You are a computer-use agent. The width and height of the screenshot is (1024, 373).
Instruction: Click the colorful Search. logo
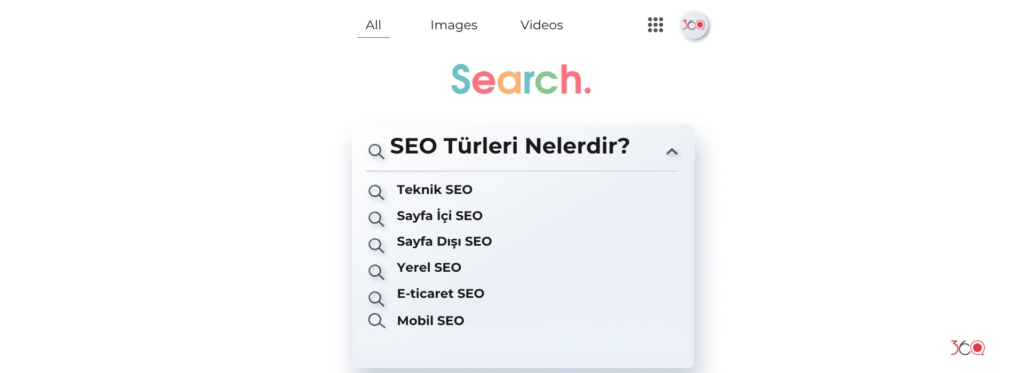pyautogui.click(x=520, y=79)
